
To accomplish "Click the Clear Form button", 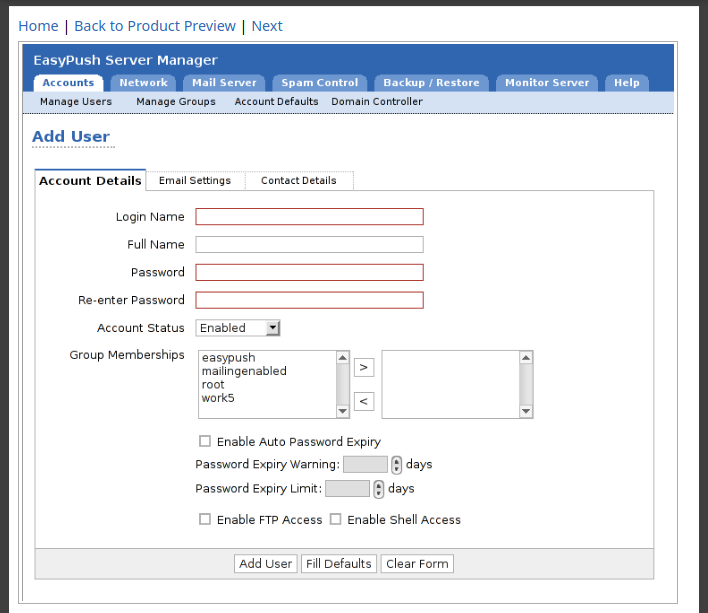I will pos(417,564).
